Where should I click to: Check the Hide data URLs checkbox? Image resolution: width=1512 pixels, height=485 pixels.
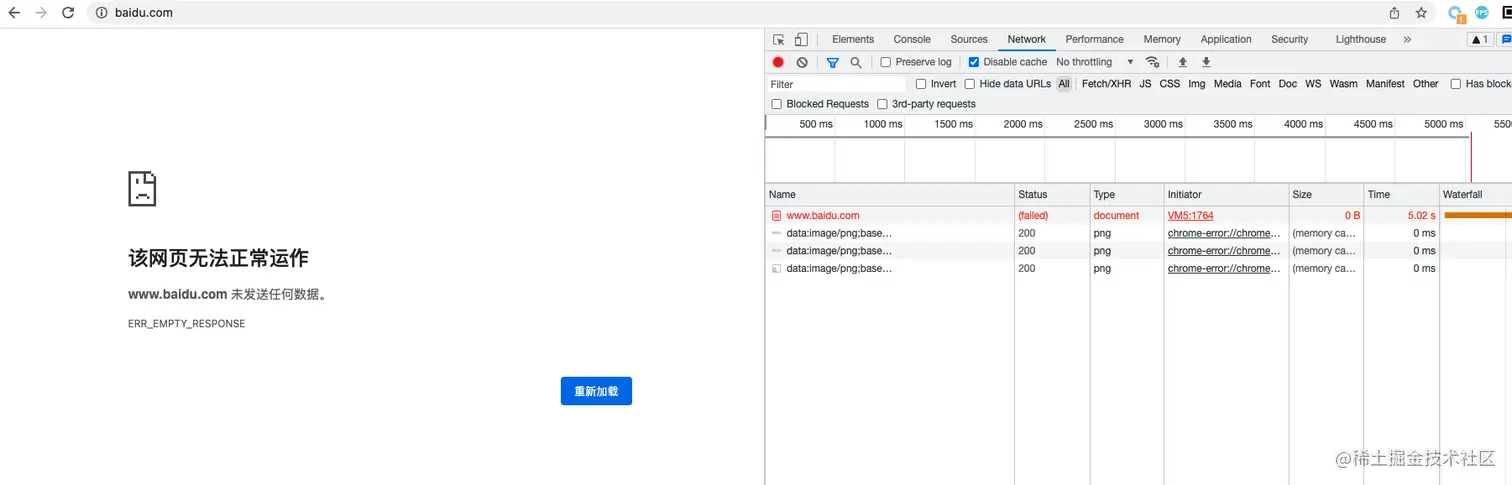pos(970,84)
